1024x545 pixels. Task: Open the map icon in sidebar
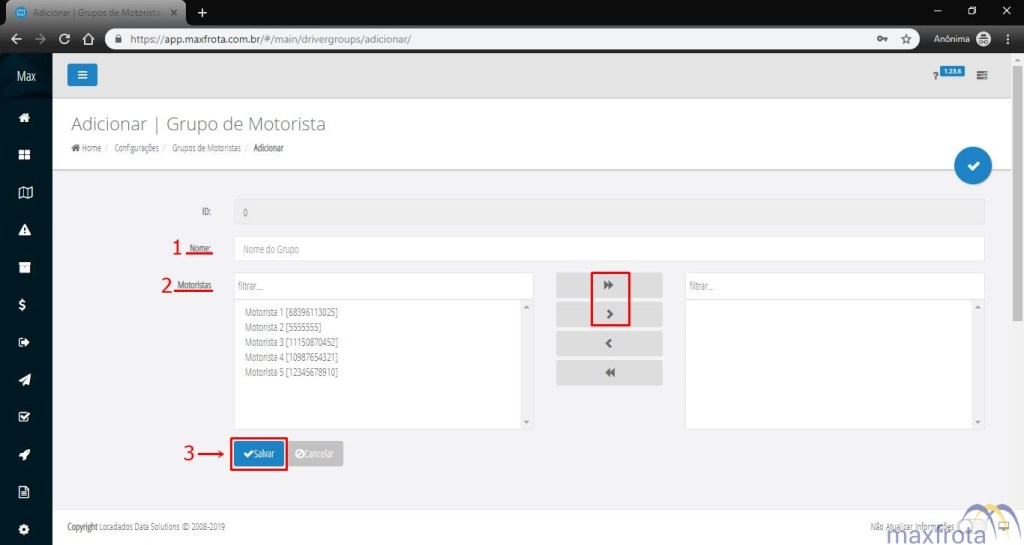tap(25, 193)
